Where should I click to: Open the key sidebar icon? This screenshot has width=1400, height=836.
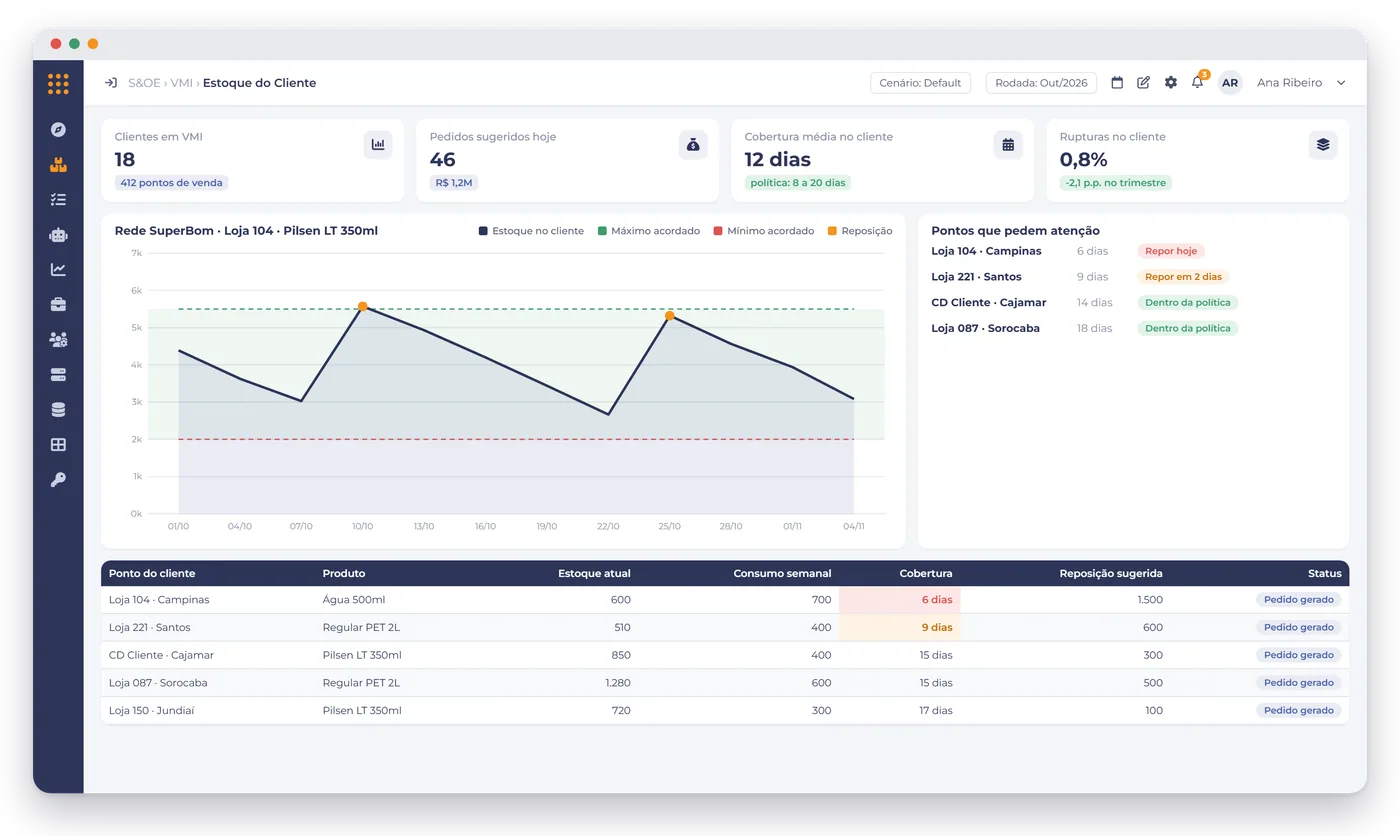click(58, 479)
